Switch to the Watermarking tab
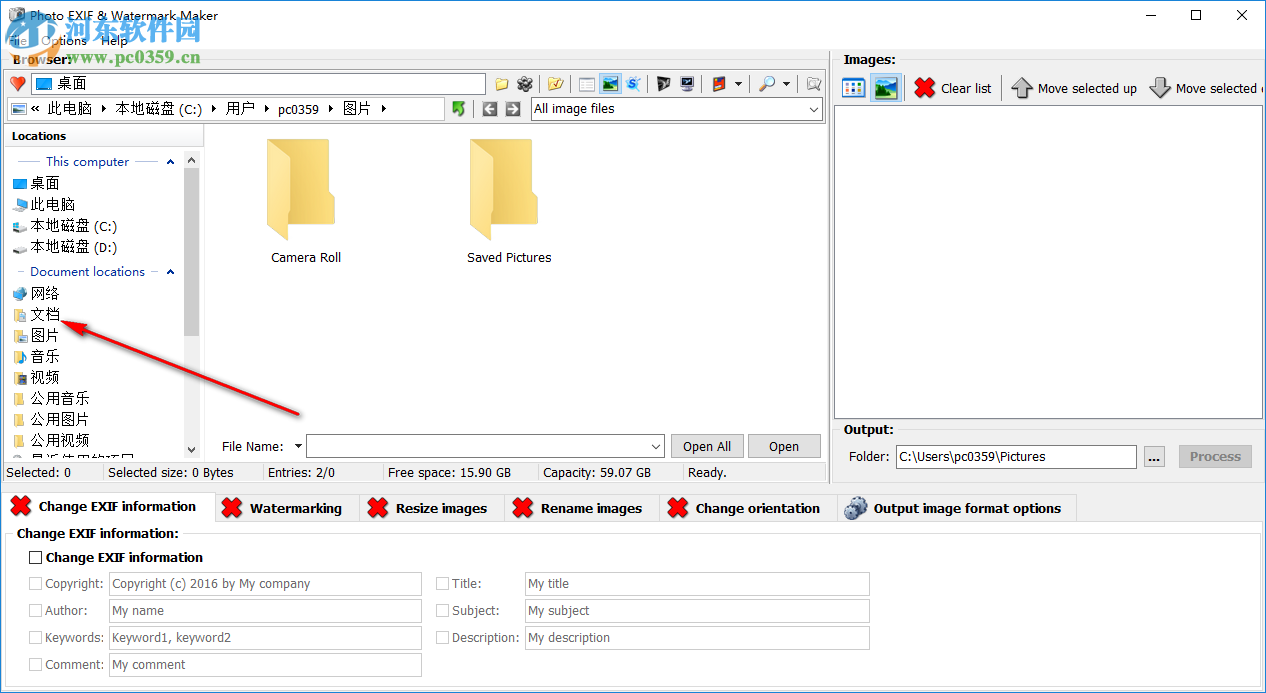 point(287,507)
